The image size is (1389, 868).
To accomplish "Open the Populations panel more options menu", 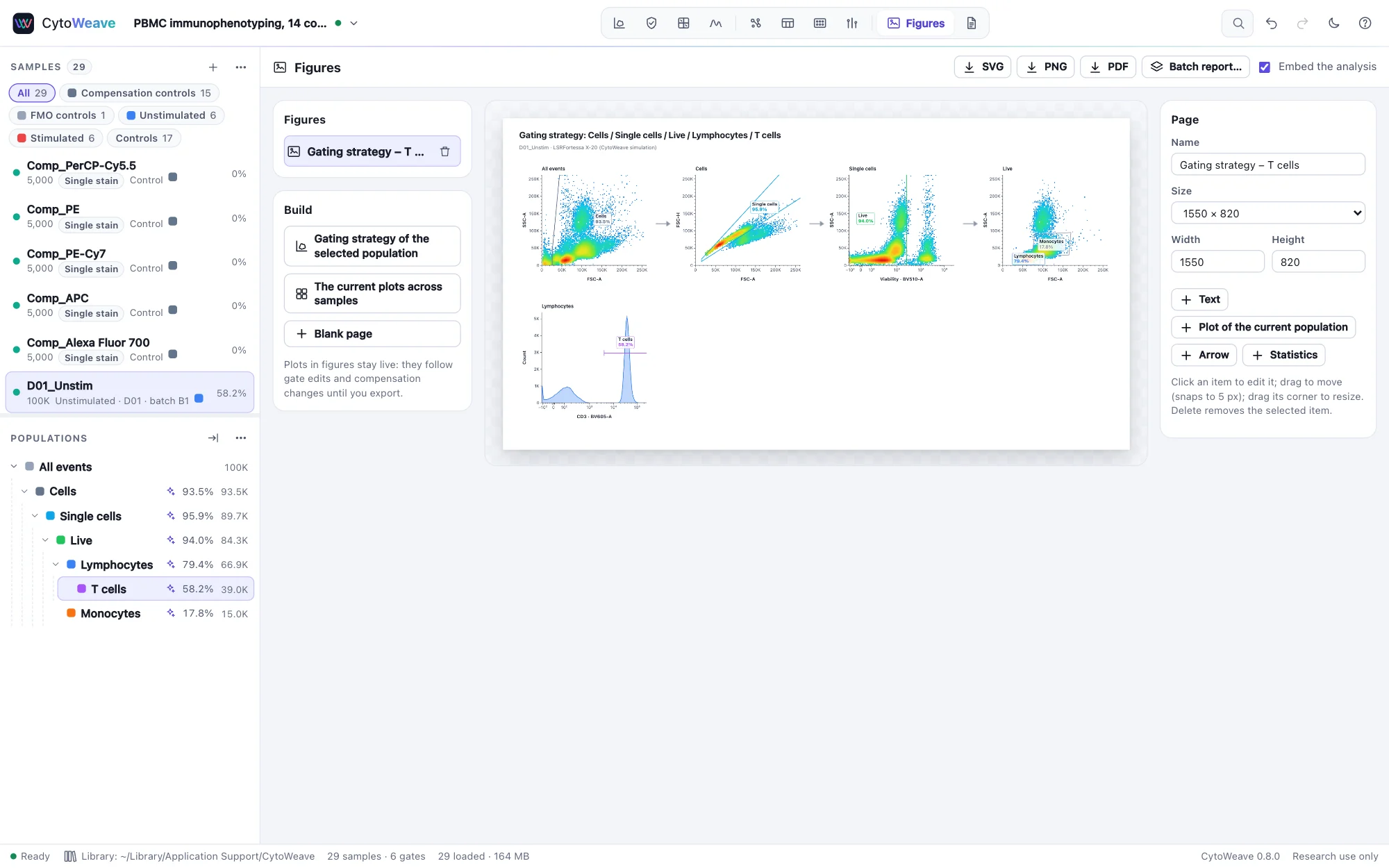I will (241, 438).
